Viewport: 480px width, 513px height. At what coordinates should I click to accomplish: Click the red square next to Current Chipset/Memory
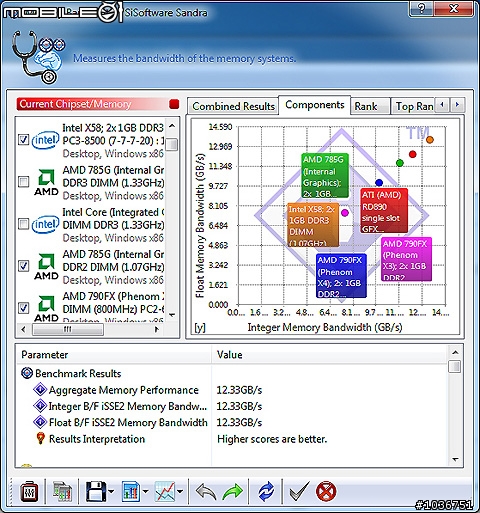coord(174,104)
